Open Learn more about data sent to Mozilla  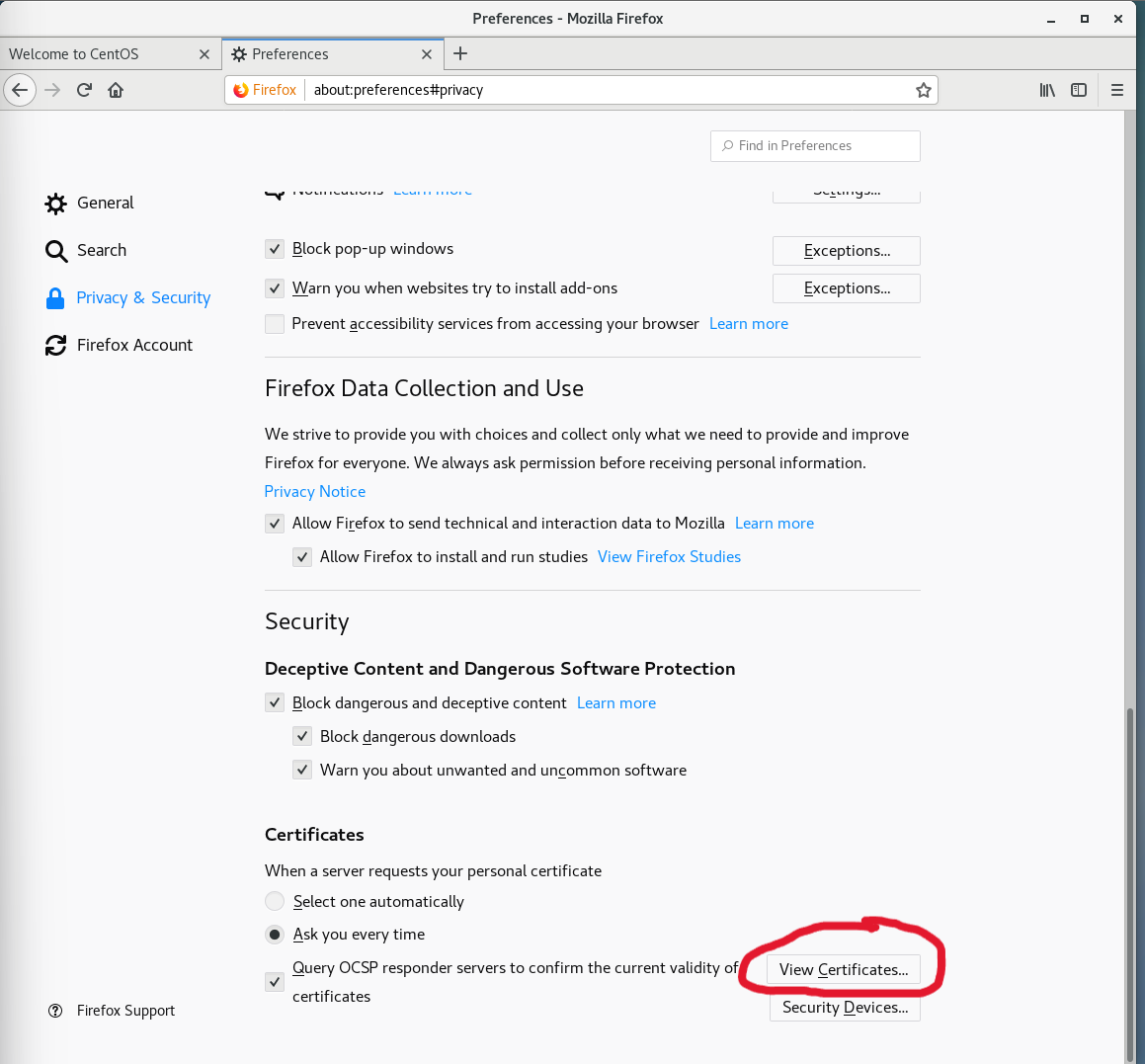775,523
